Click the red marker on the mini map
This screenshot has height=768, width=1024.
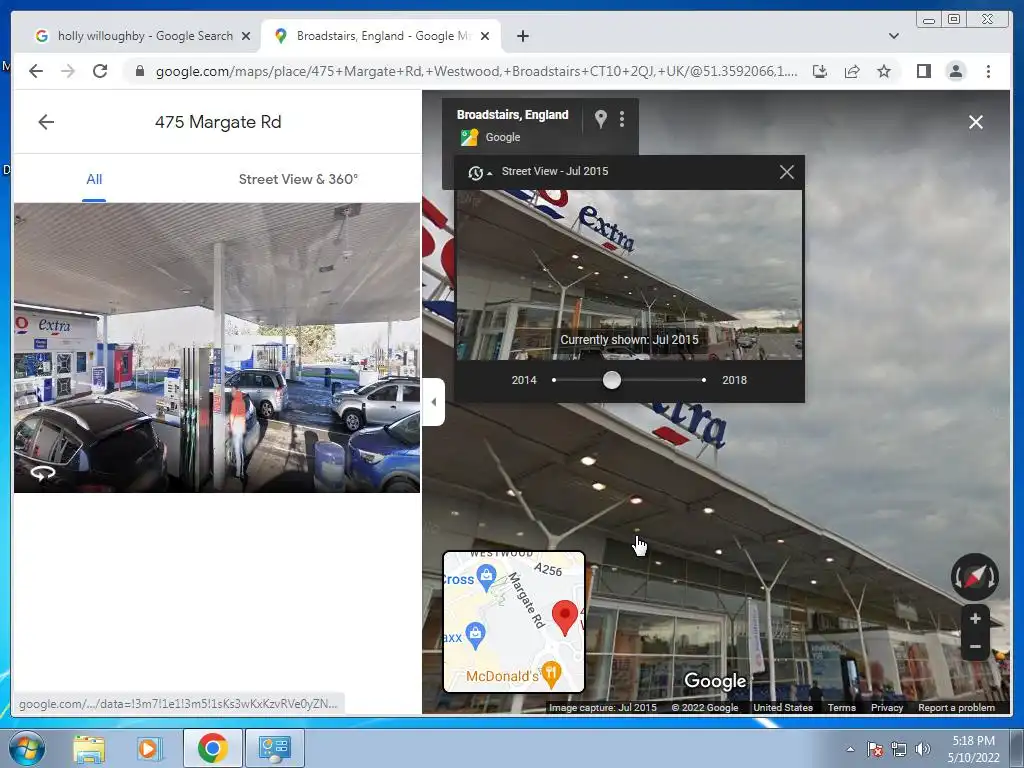[x=565, y=617]
